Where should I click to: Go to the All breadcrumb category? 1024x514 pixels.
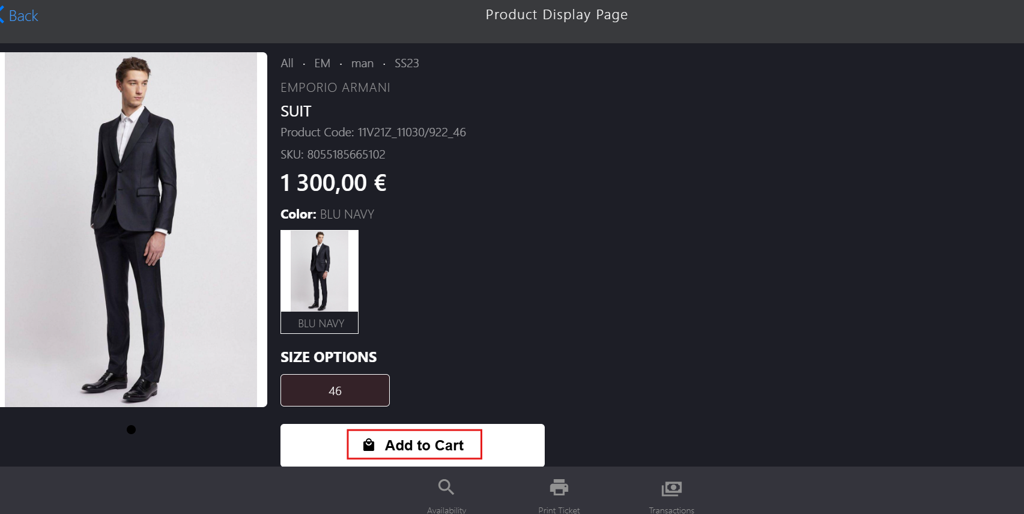click(x=287, y=63)
